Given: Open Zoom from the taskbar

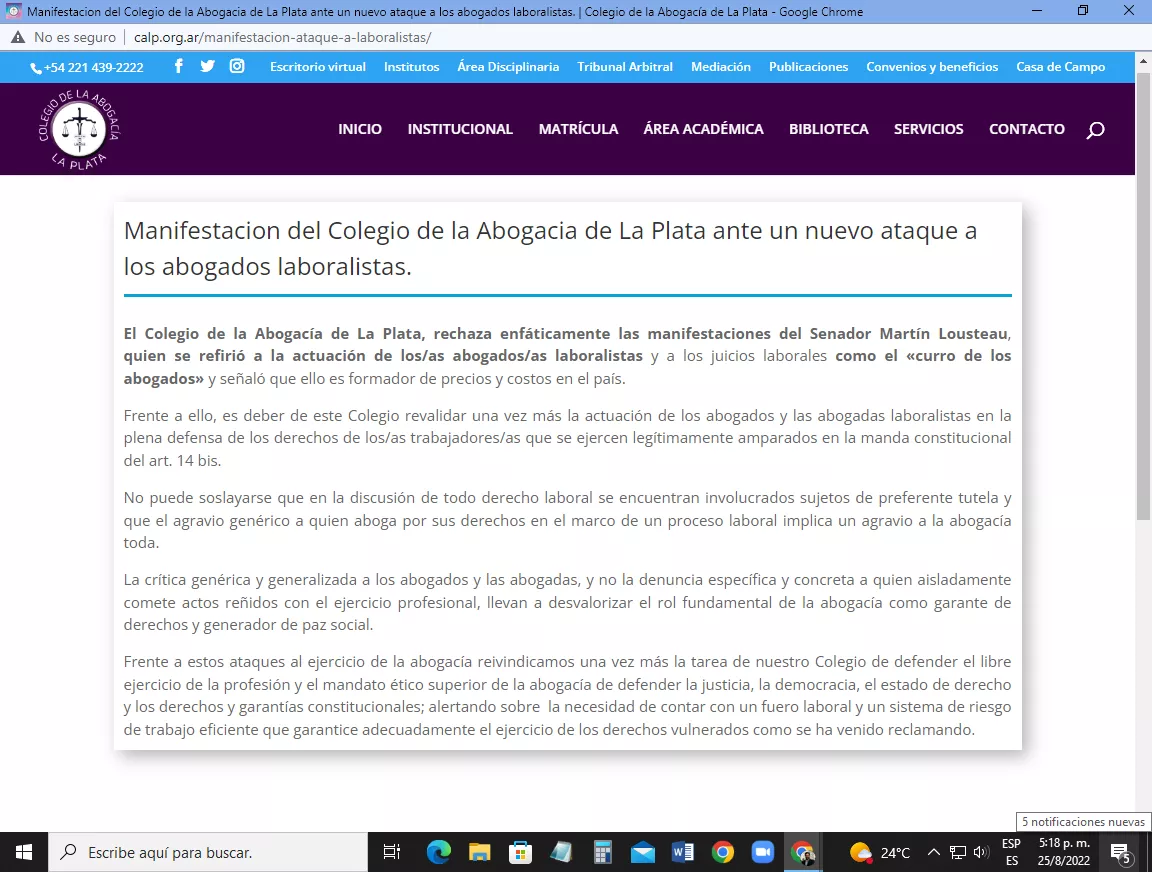Looking at the screenshot, I should (763, 852).
